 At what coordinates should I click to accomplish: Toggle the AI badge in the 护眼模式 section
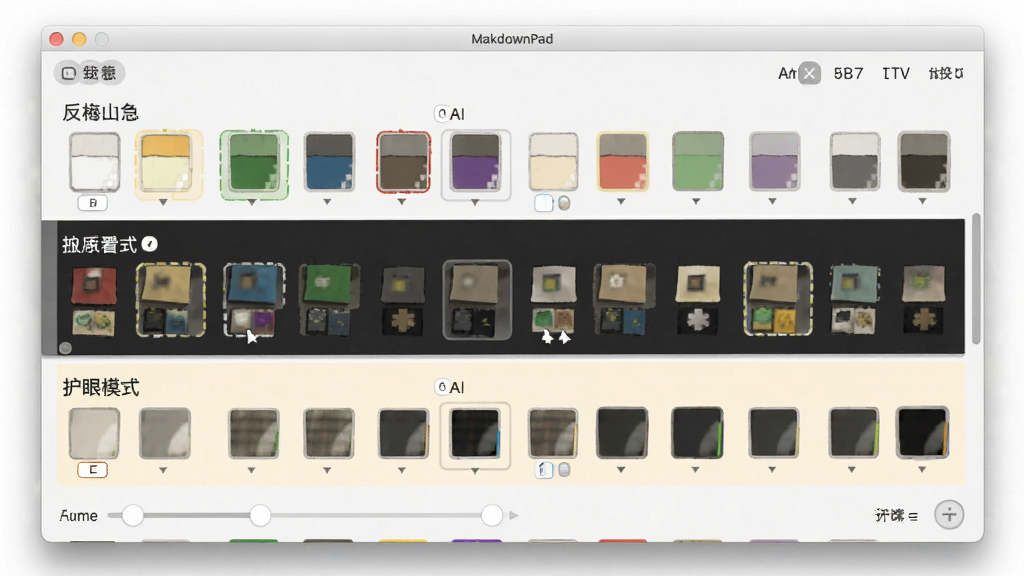tap(450, 387)
